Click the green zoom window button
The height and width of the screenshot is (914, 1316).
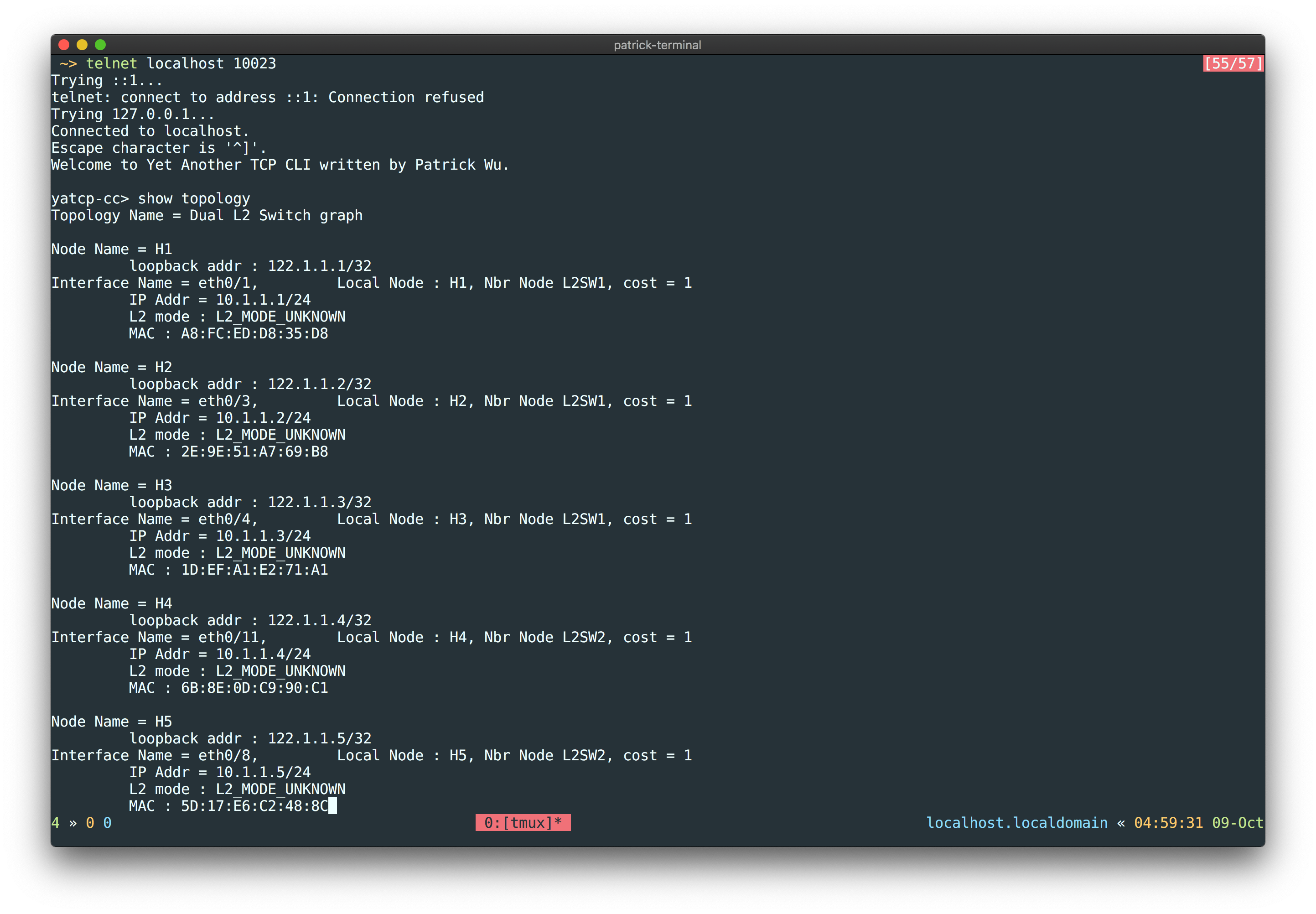point(100,45)
